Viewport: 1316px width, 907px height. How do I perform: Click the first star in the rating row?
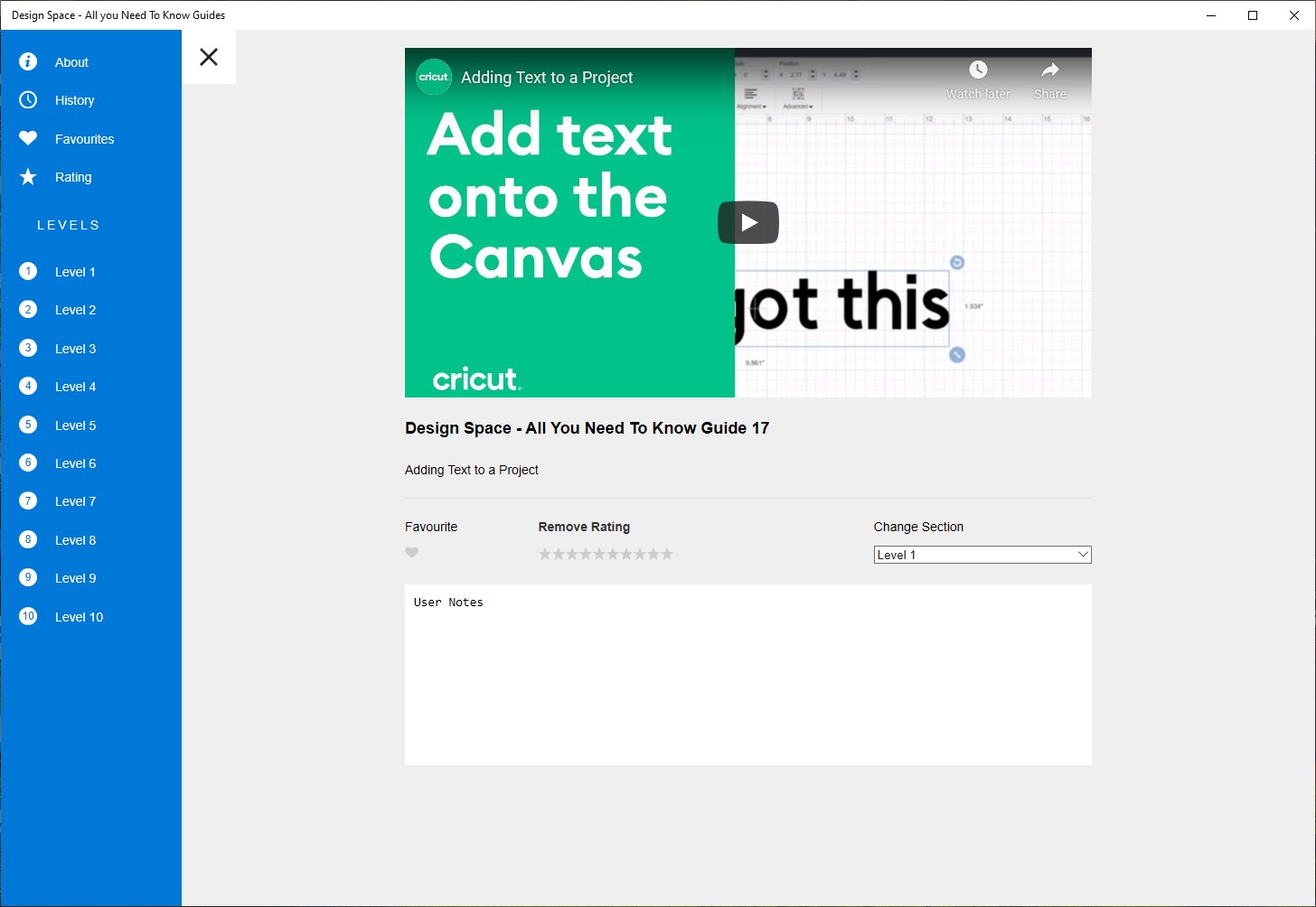545,554
